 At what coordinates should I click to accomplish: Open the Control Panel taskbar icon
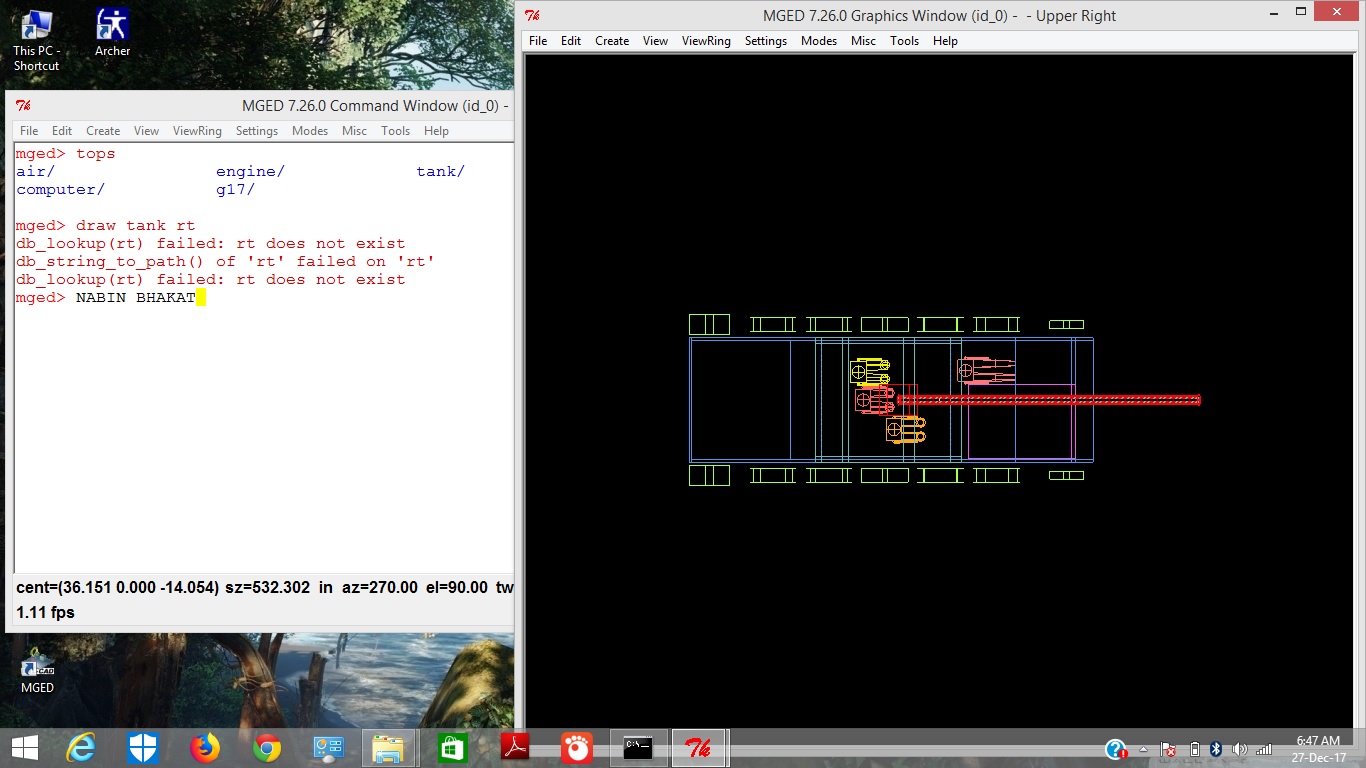pos(328,748)
